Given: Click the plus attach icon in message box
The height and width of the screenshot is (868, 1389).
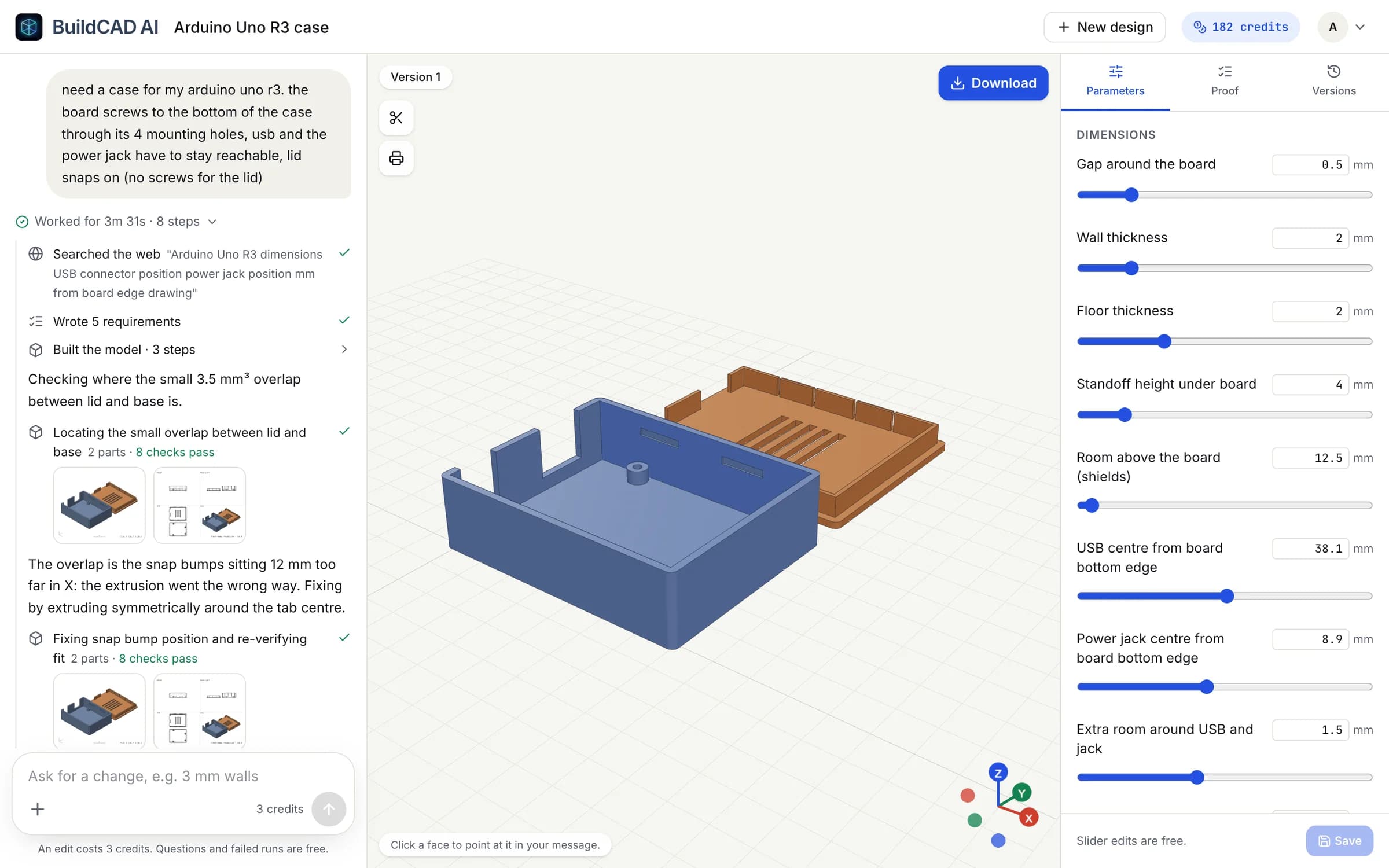Looking at the screenshot, I should pyautogui.click(x=38, y=809).
